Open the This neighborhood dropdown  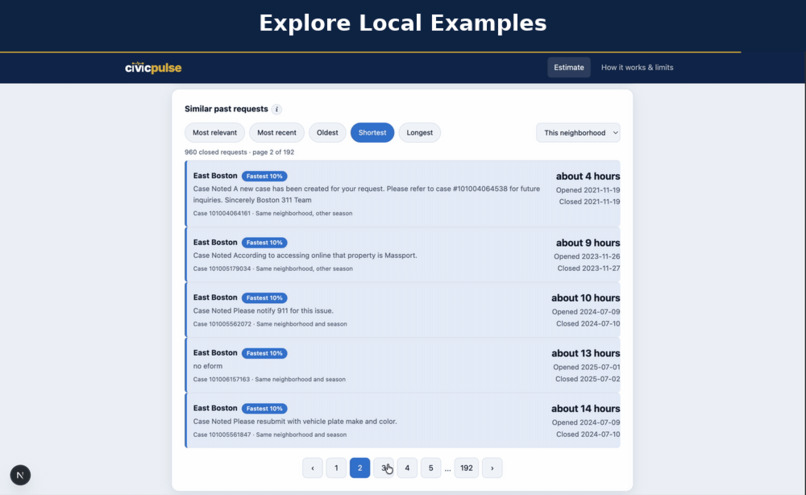578,133
